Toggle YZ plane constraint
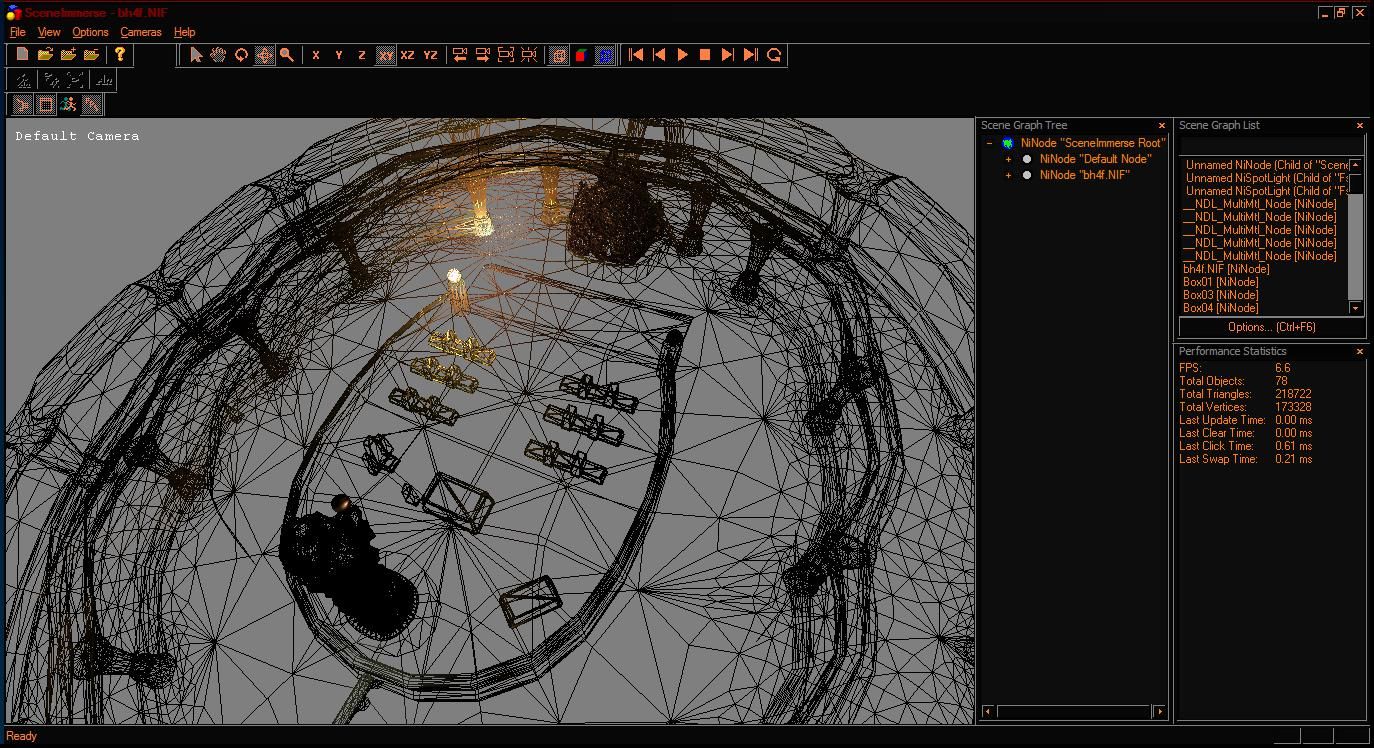Screen dimensions: 1374x748 point(430,55)
